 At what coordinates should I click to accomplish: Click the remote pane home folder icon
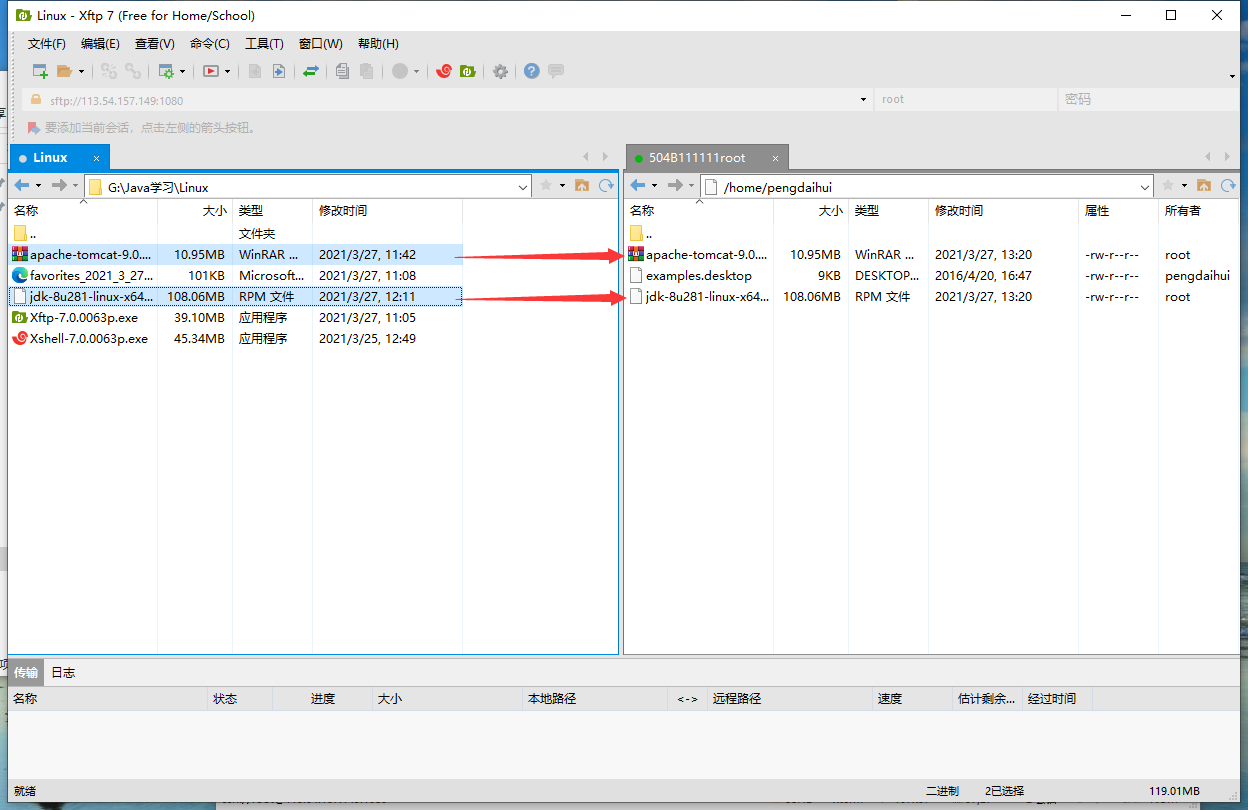click(1203, 185)
